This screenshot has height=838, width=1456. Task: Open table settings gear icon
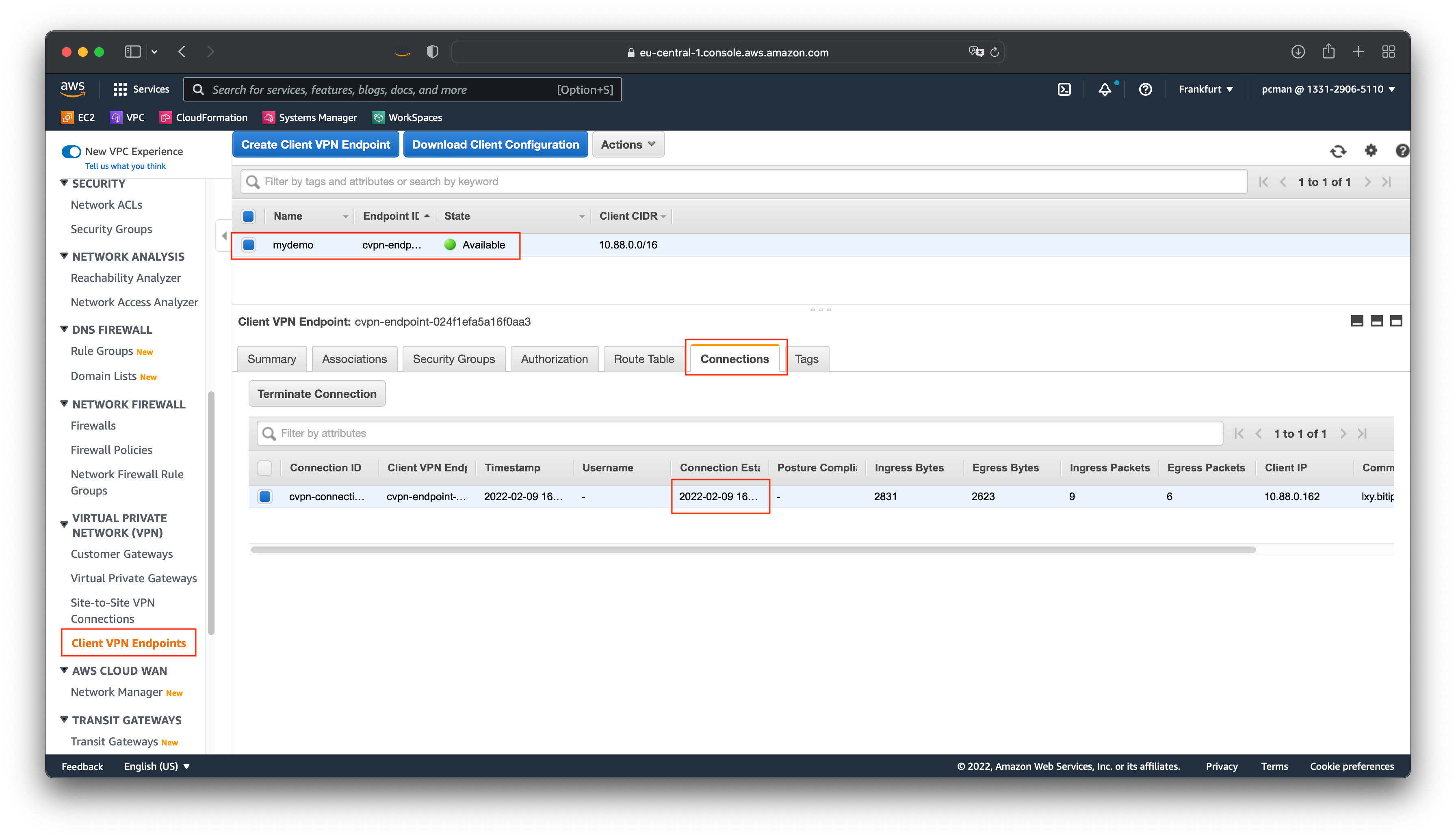point(1371,150)
